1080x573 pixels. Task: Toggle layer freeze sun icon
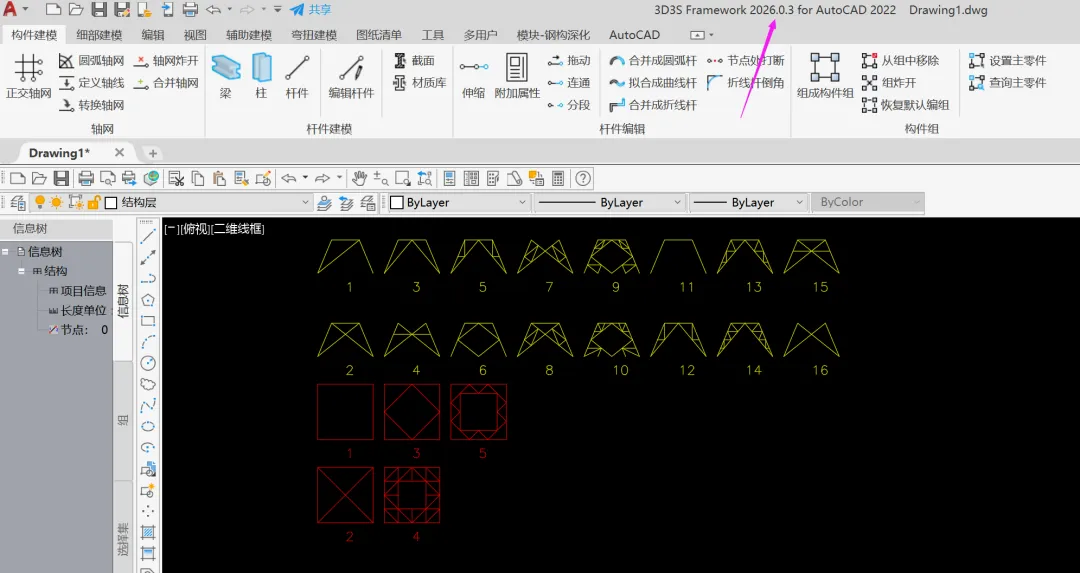[x=56, y=202]
